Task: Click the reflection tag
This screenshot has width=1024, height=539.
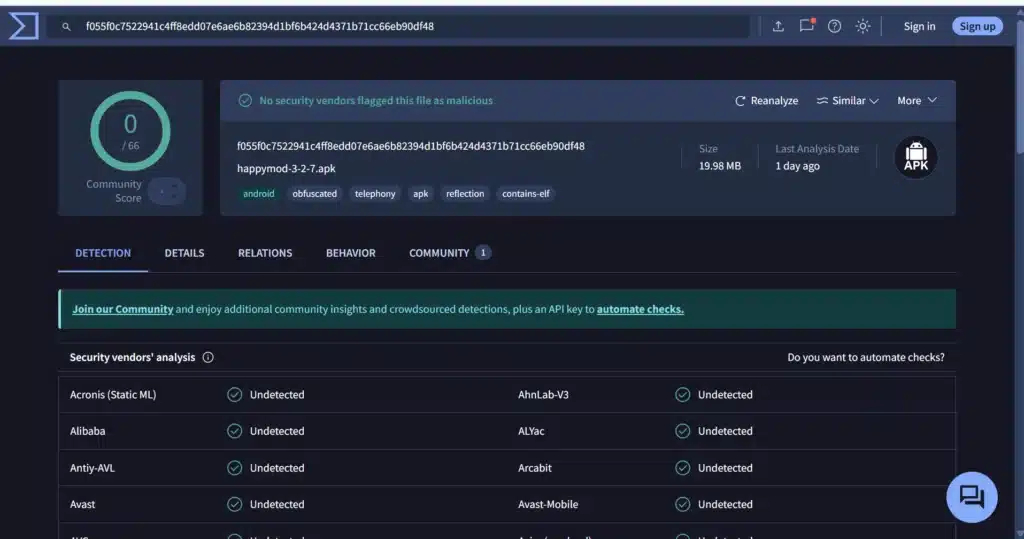Action: tap(465, 193)
